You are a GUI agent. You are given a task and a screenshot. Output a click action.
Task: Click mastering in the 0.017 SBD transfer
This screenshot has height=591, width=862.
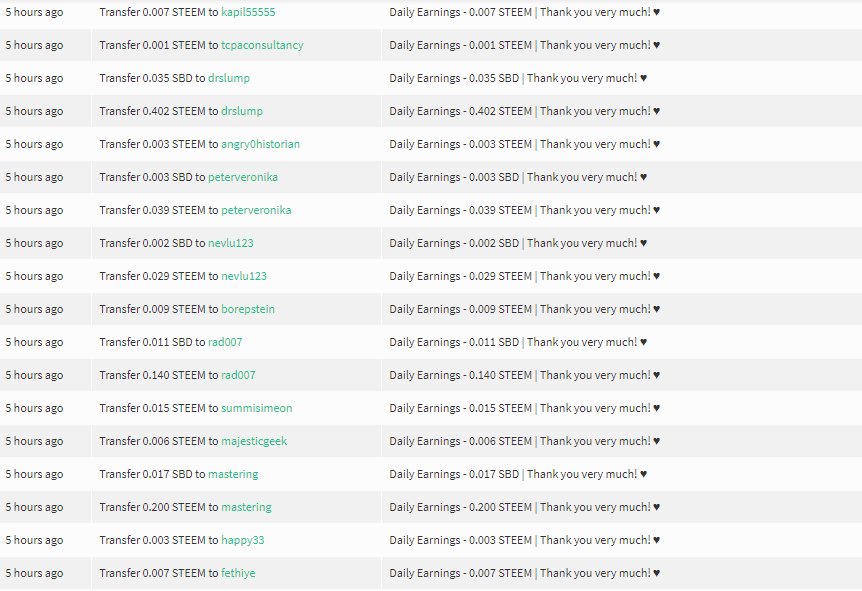point(233,474)
